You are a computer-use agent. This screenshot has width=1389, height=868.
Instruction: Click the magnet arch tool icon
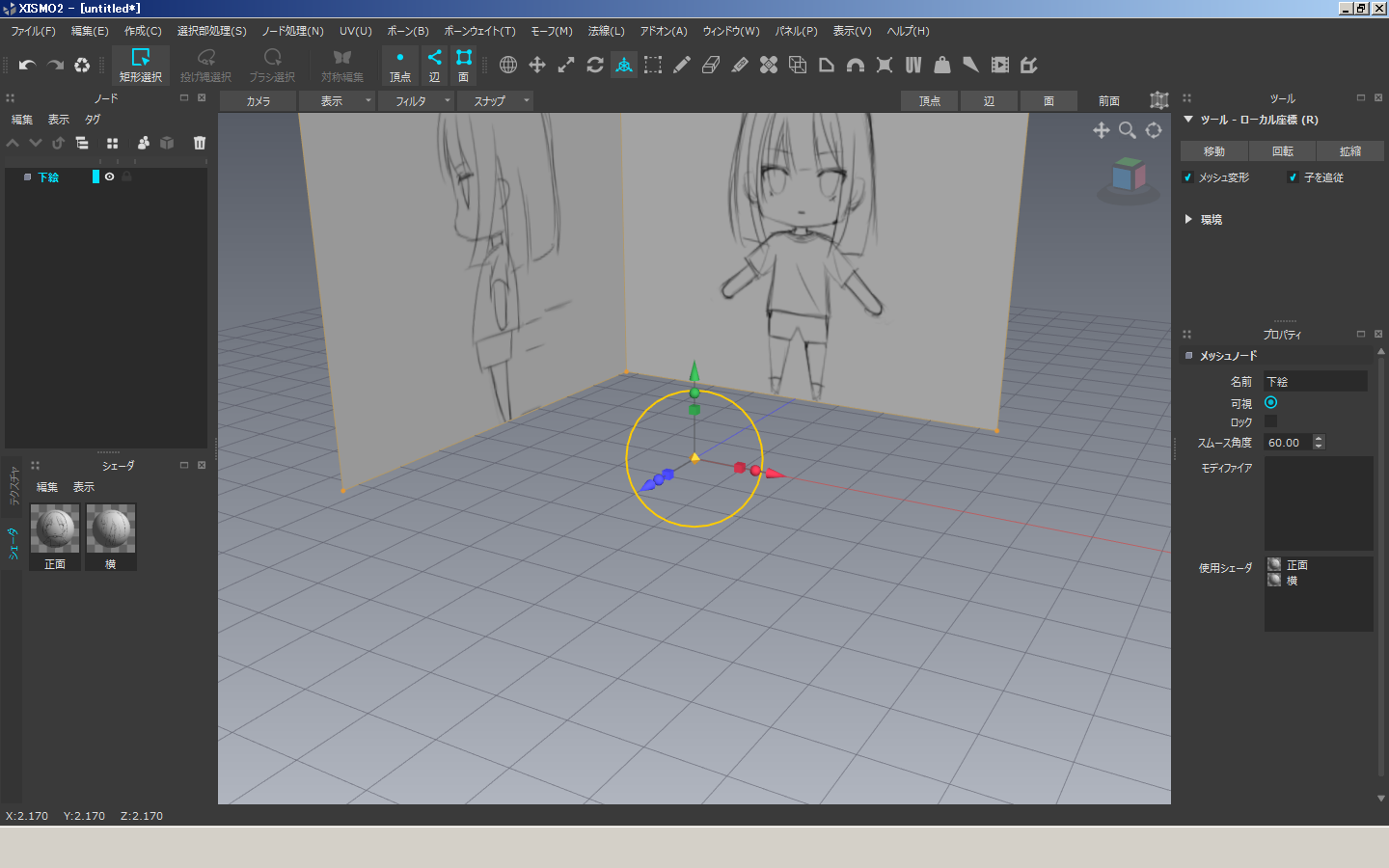click(856, 65)
